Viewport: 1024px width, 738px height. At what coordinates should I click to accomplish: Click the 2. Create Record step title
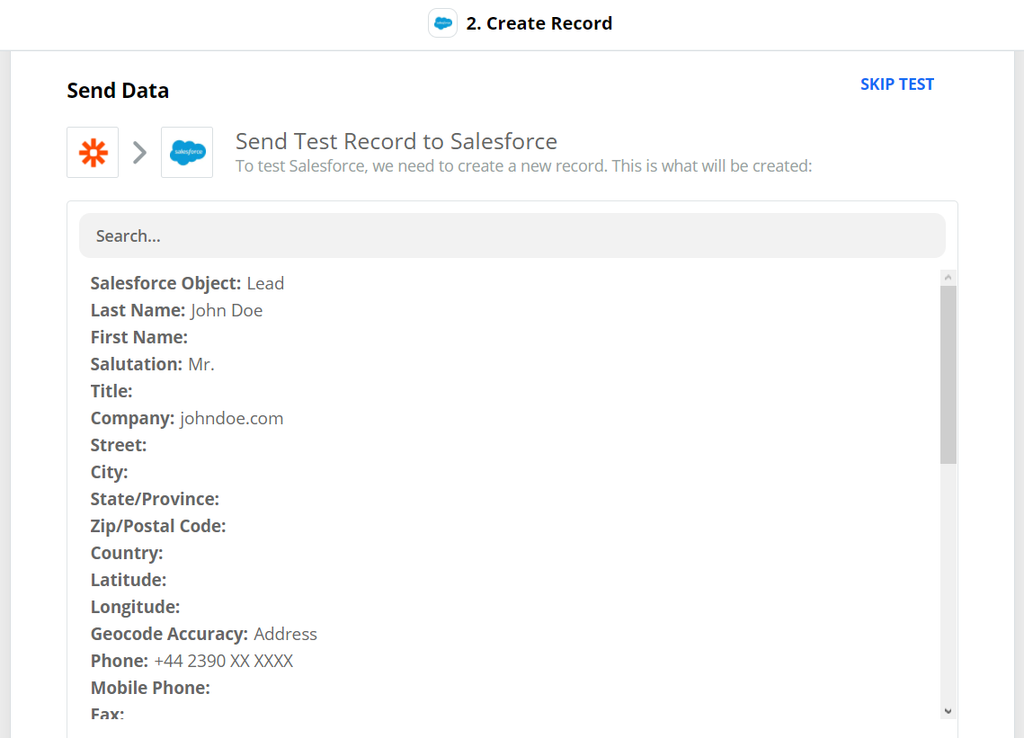point(540,23)
